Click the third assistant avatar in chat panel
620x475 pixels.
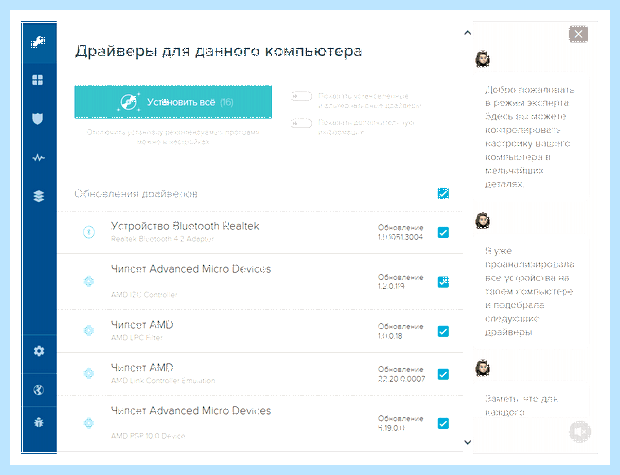[483, 368]
